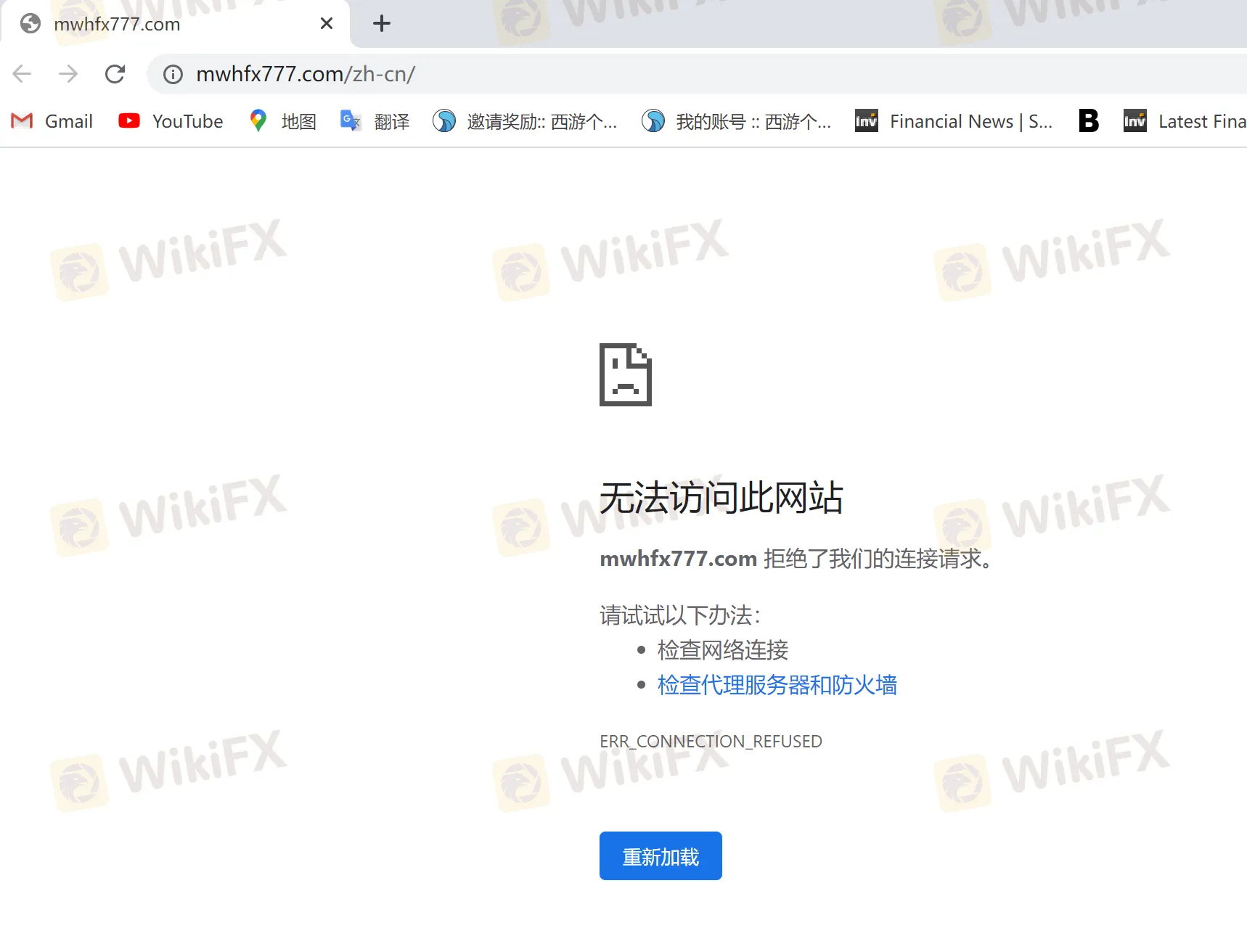The height and width of the screenshot is (952, 1247).
Task: Open a new tab with plus button
Action: click(x=382, y=23)
